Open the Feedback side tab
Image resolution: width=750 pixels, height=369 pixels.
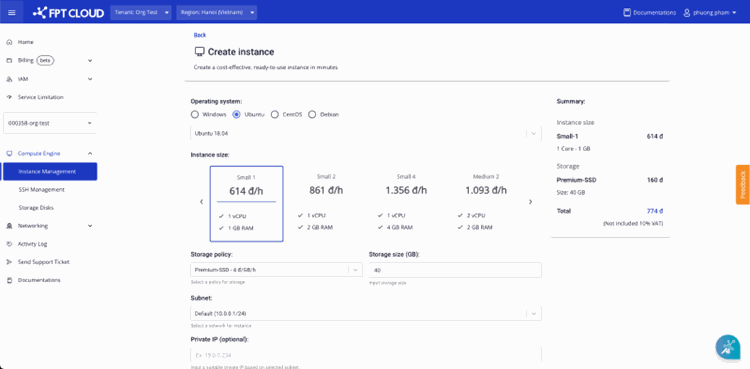(743, 184)
